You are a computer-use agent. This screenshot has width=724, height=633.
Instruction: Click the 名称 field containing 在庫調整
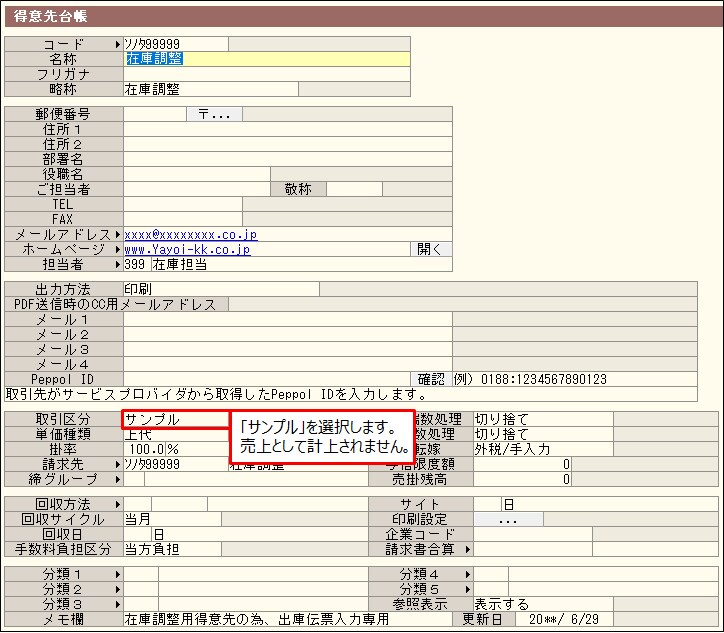[266, 59]
